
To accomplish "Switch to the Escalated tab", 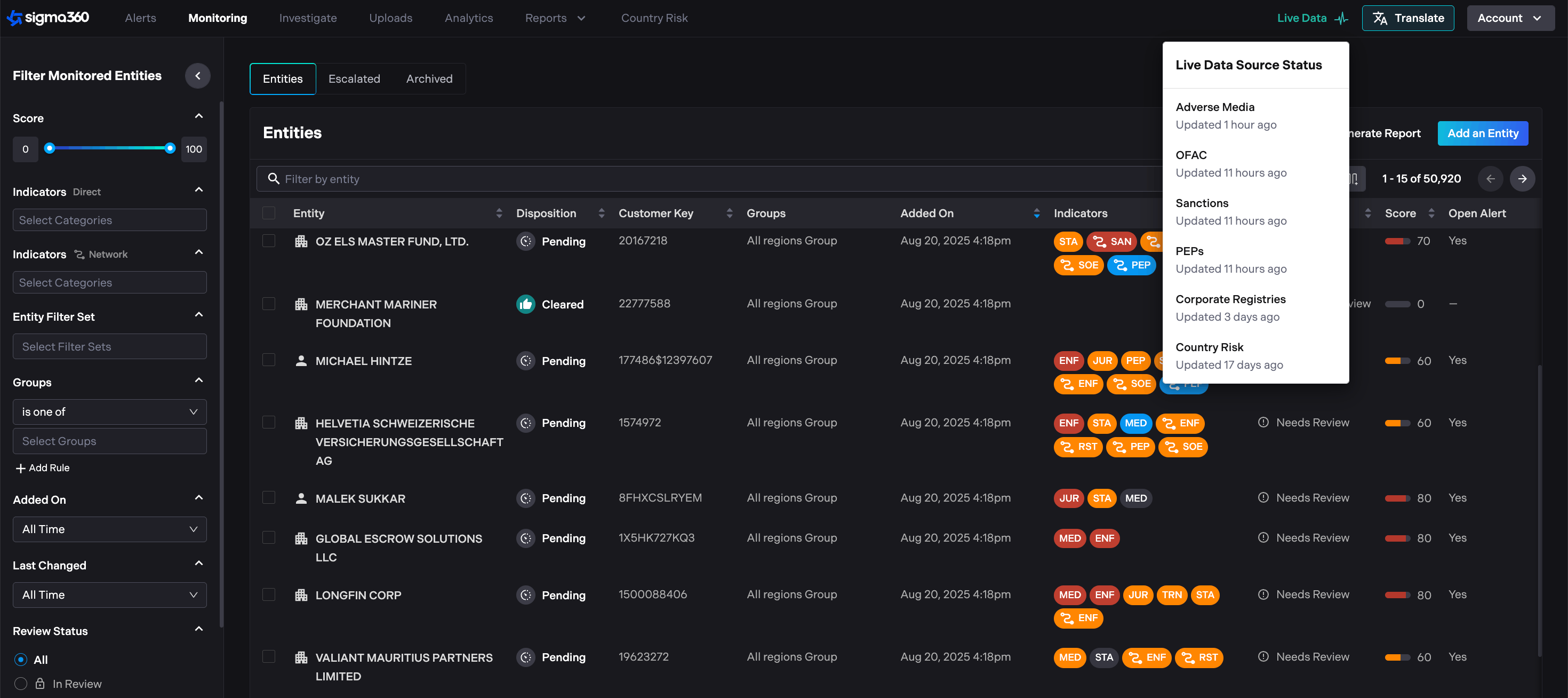I will [x=354, y=79].
